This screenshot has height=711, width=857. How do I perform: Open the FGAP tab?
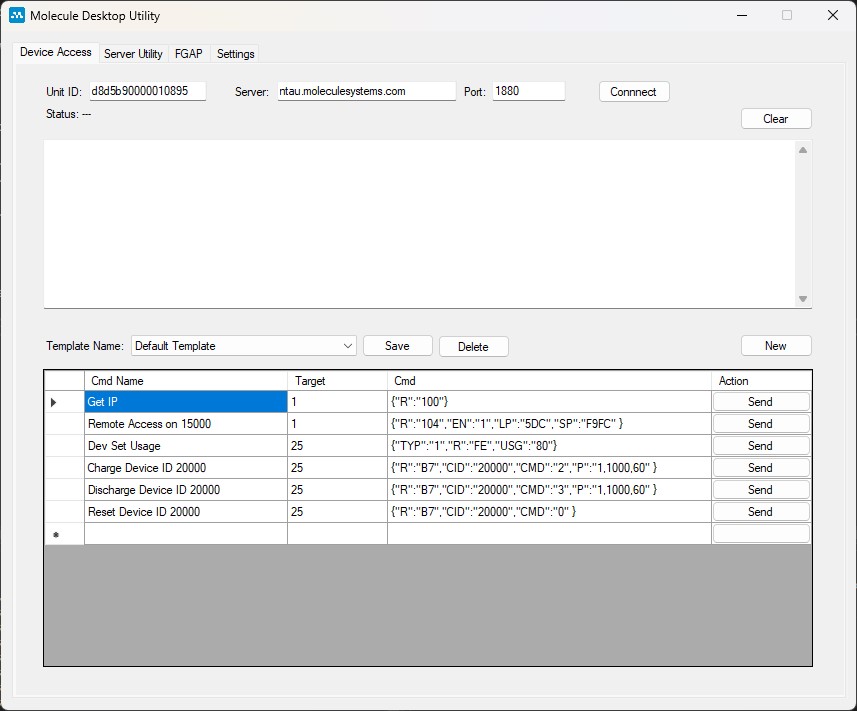[x=189, y=54]
